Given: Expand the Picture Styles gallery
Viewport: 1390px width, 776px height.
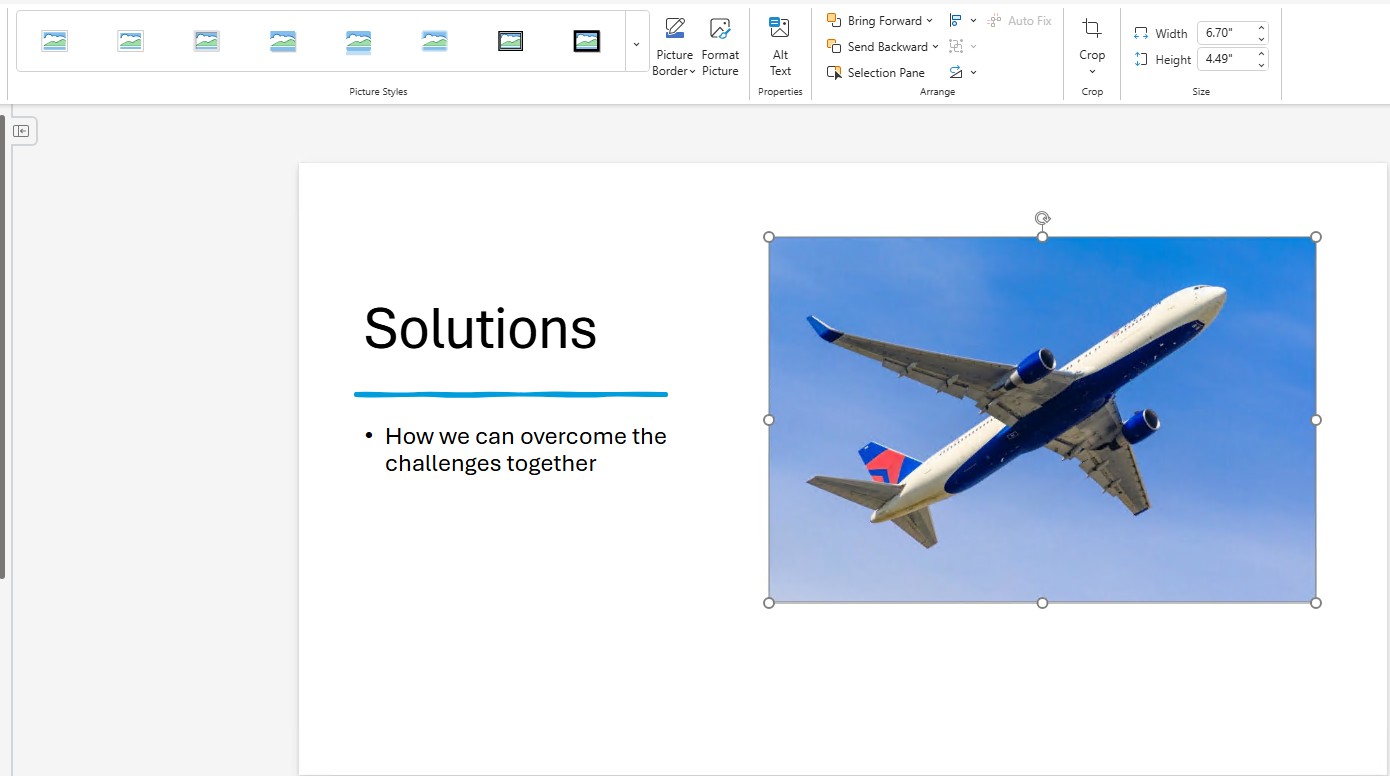Looking at the screenshot, I should tap(636, 44).
